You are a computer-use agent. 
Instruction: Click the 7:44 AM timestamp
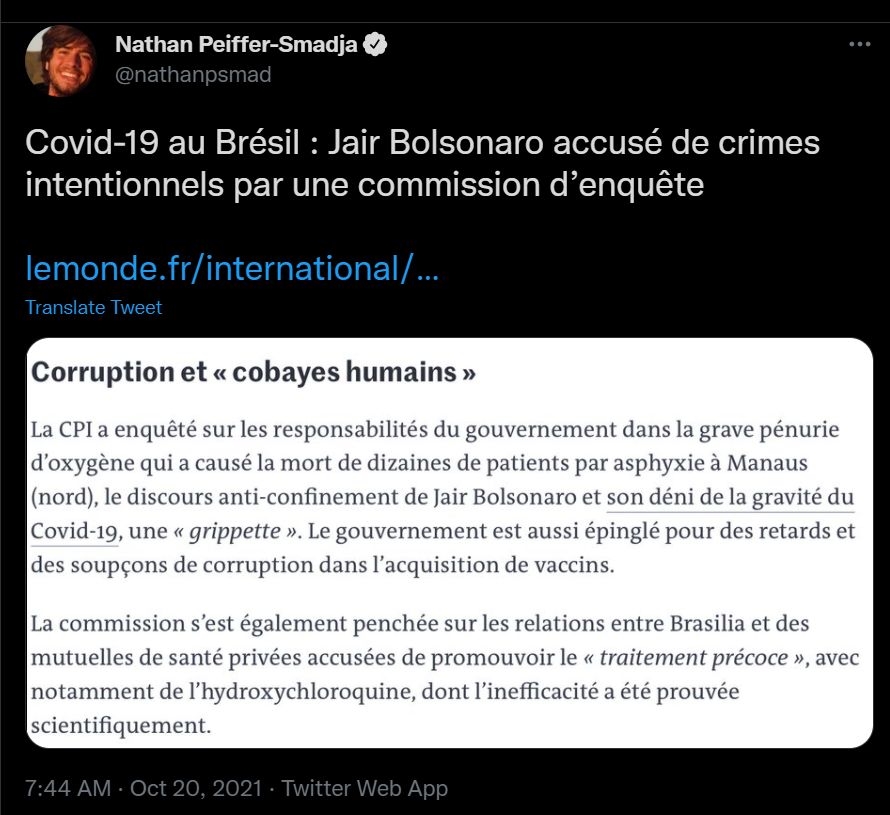click(68, 788)
